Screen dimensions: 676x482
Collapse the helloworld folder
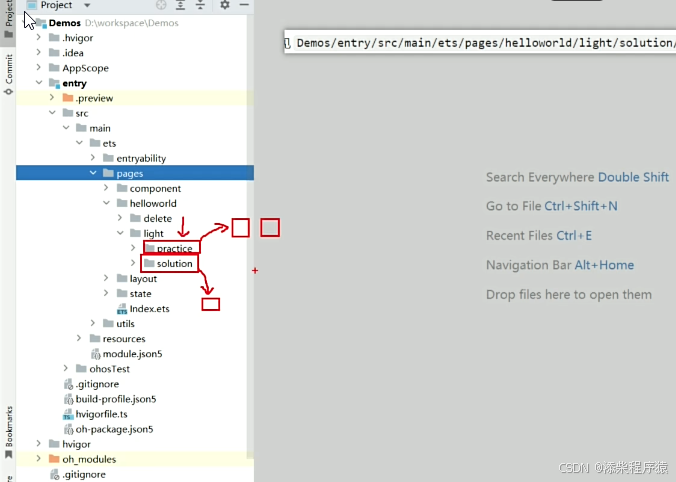pos(106,203)
